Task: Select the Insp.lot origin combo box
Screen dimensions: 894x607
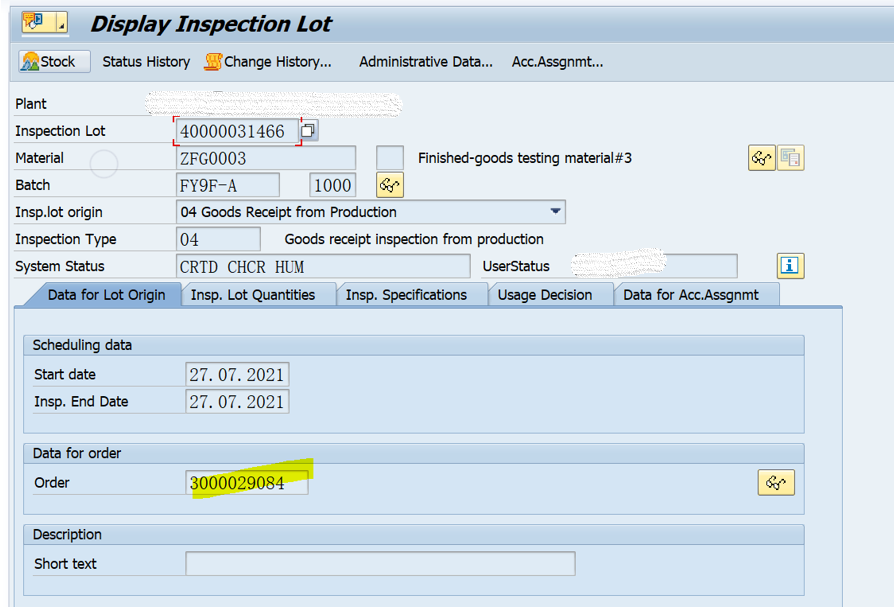Action: tap(371, 212)
